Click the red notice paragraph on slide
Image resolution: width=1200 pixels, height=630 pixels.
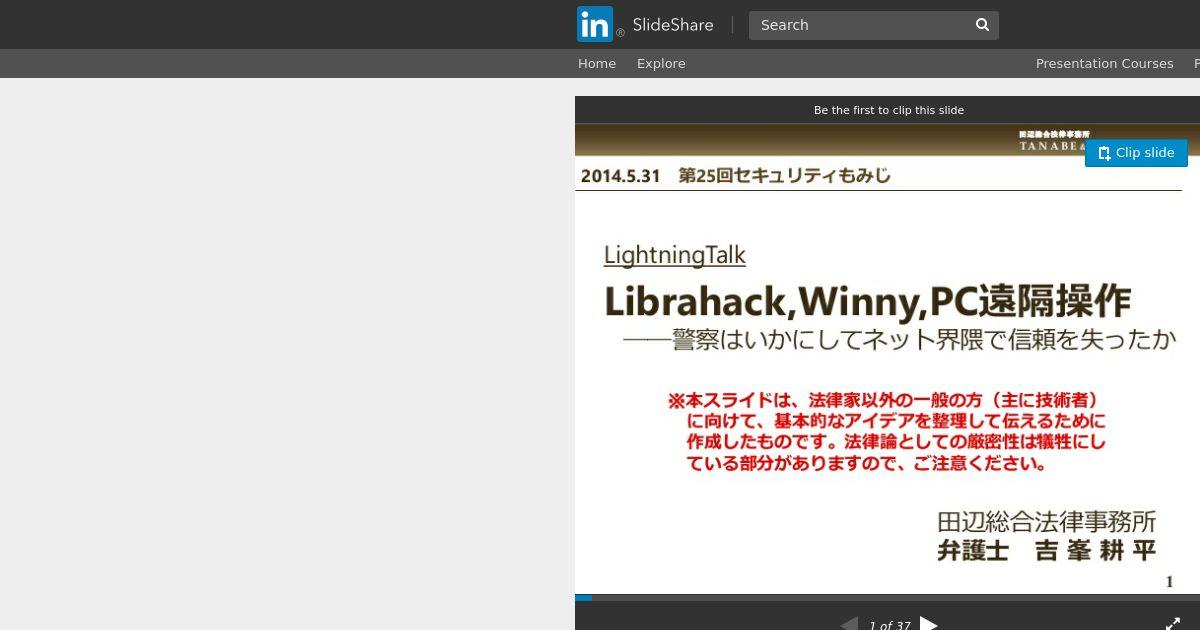click(887, 431)
